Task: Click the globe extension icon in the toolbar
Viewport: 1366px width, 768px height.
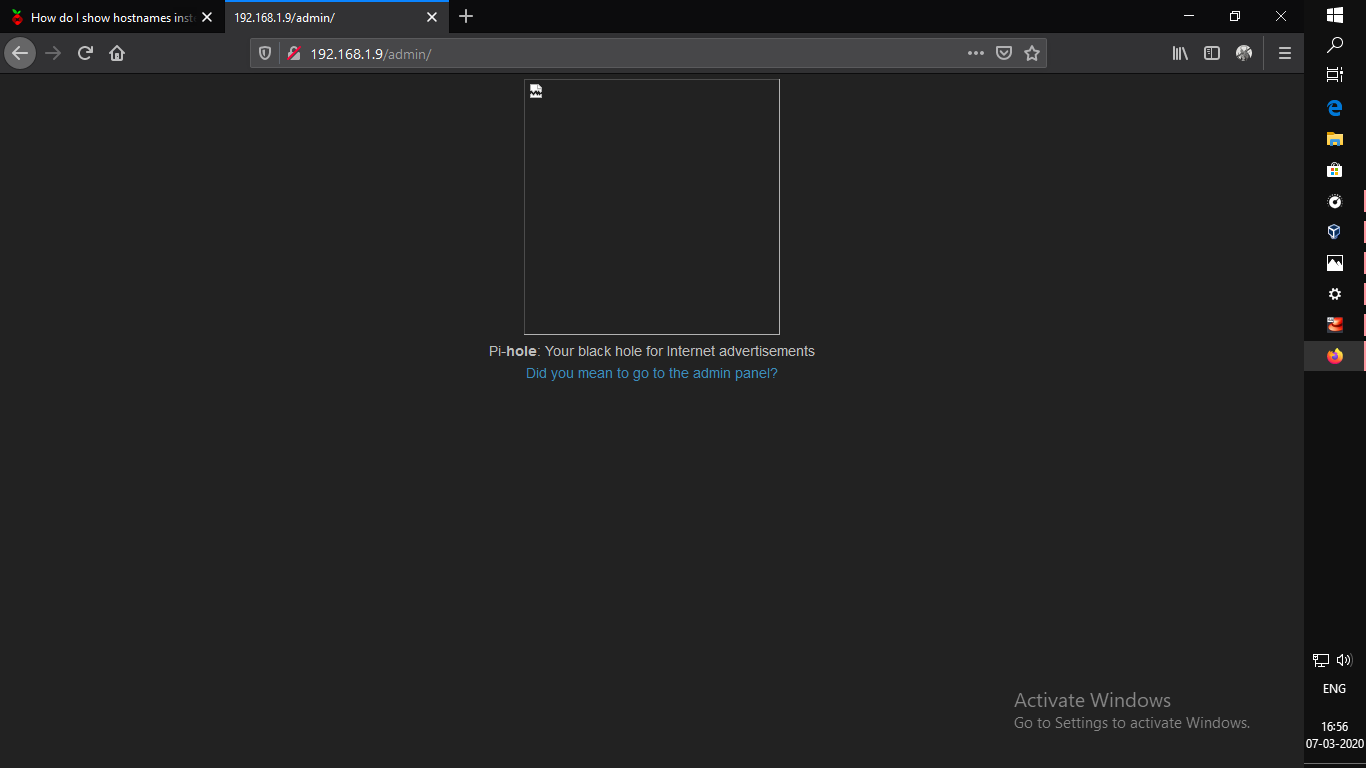Action: coord(1243,52)
